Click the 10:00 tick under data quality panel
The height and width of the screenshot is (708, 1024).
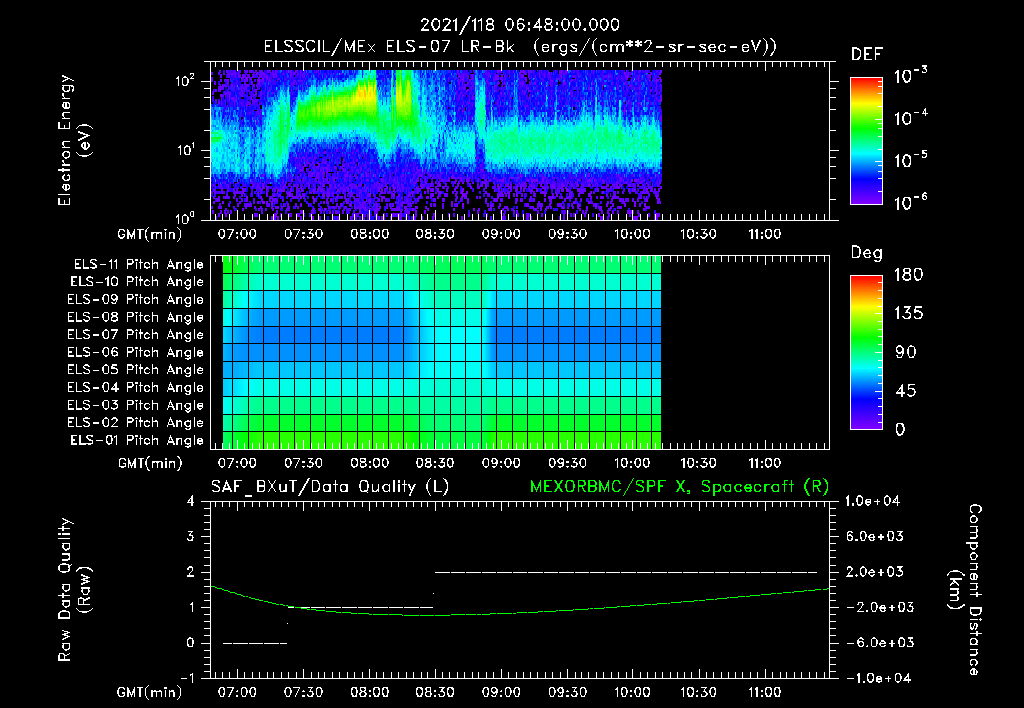632,692
